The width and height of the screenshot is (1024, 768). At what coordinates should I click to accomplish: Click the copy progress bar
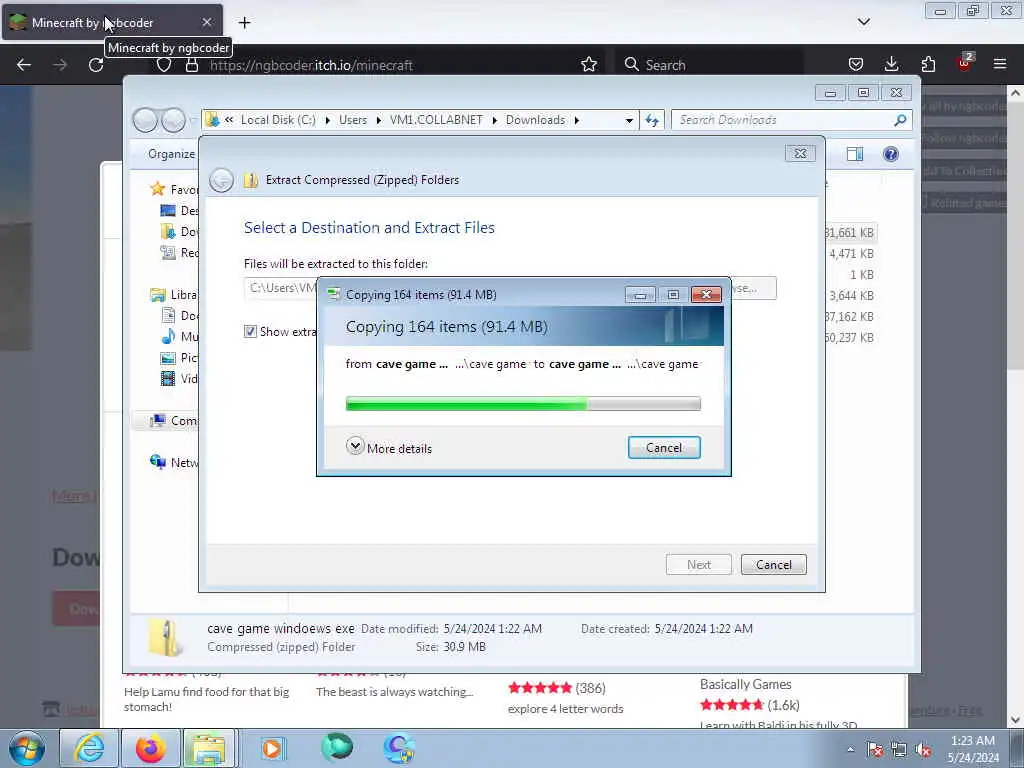523,404
